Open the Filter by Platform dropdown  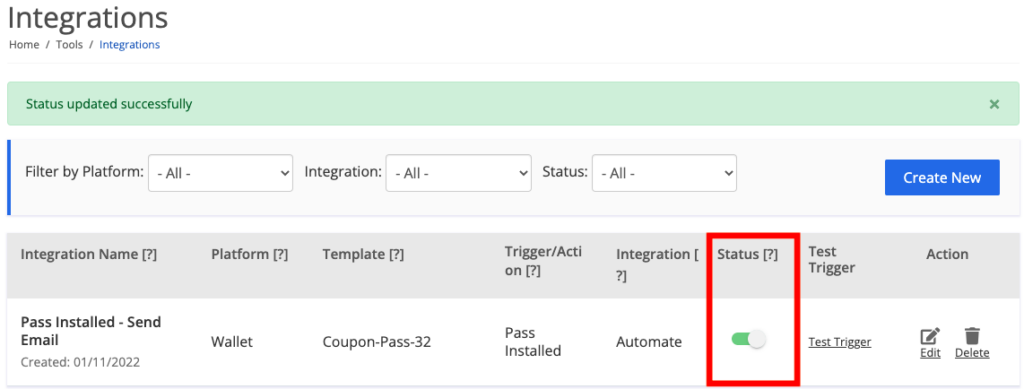[221, 173]
